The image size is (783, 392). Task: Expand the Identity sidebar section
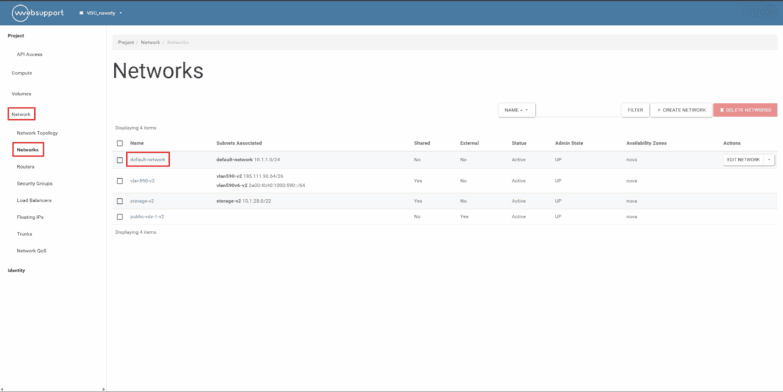[x=16, y=271]
